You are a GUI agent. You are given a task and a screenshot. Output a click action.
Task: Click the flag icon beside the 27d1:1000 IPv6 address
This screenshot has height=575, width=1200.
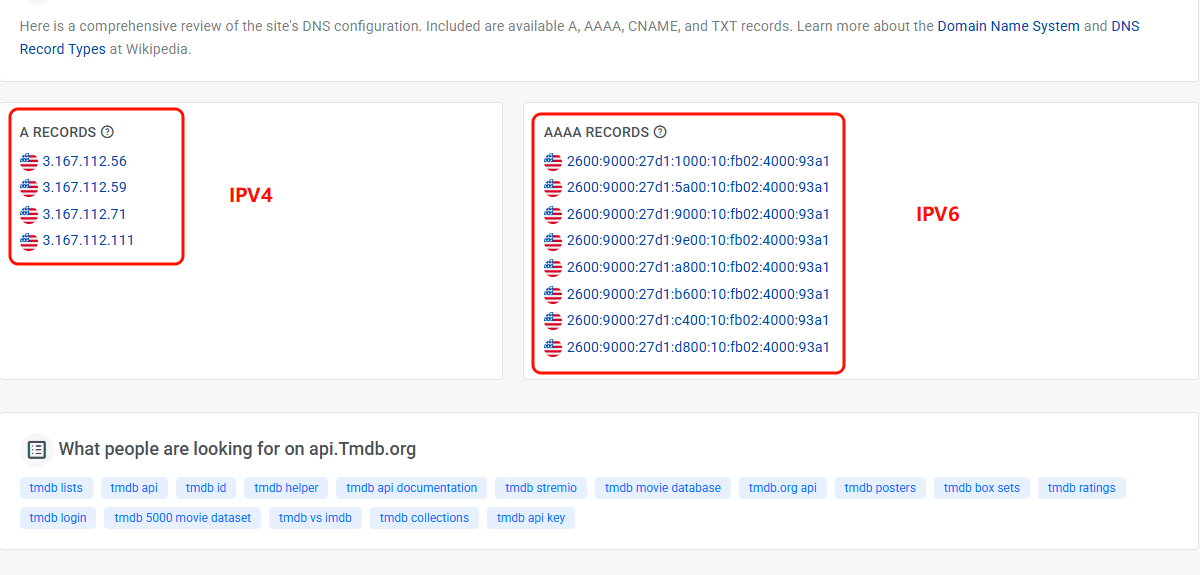pyautogui.click(x=553, y=161)
